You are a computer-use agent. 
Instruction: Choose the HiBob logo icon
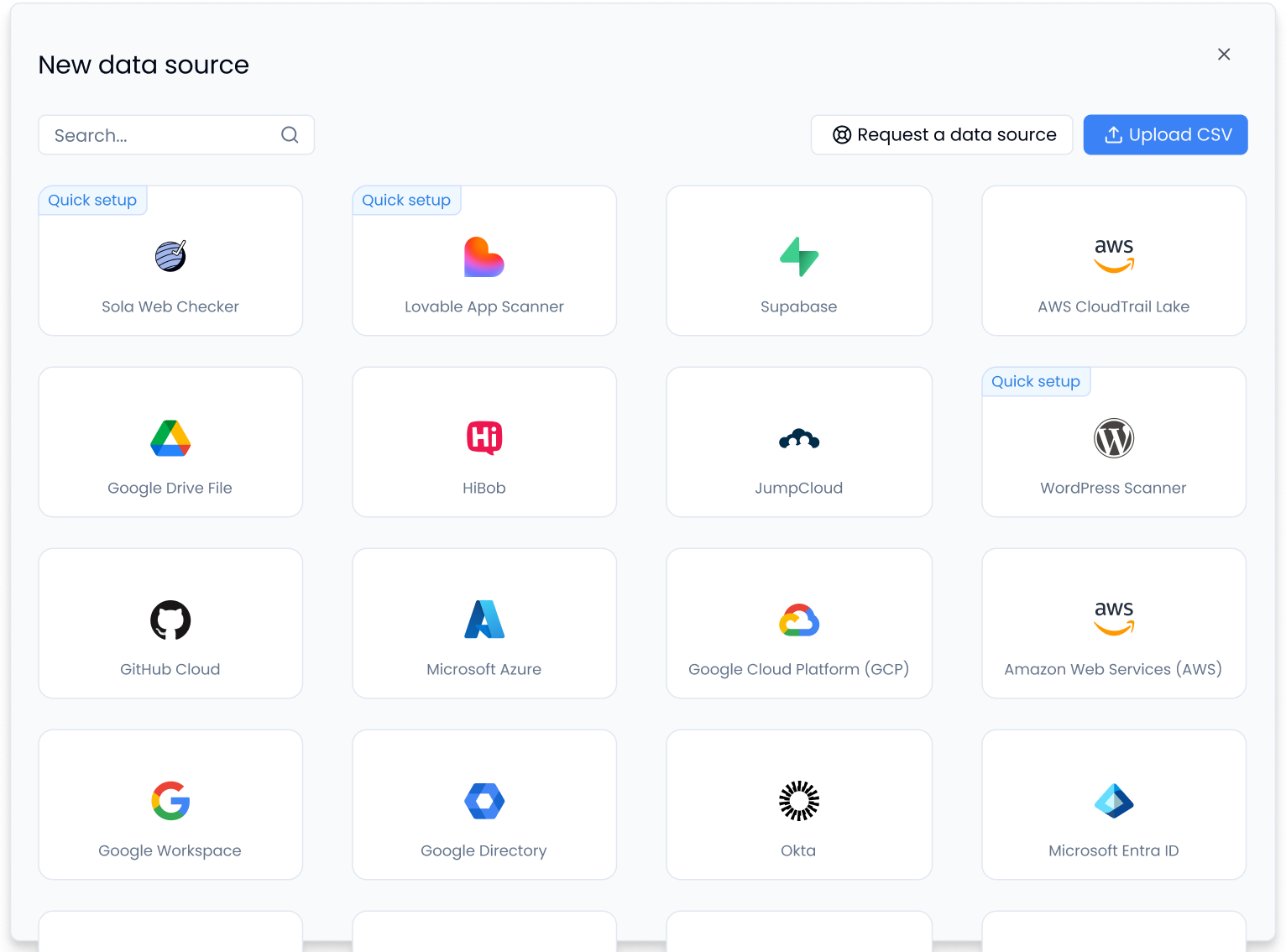pos(484,437)
